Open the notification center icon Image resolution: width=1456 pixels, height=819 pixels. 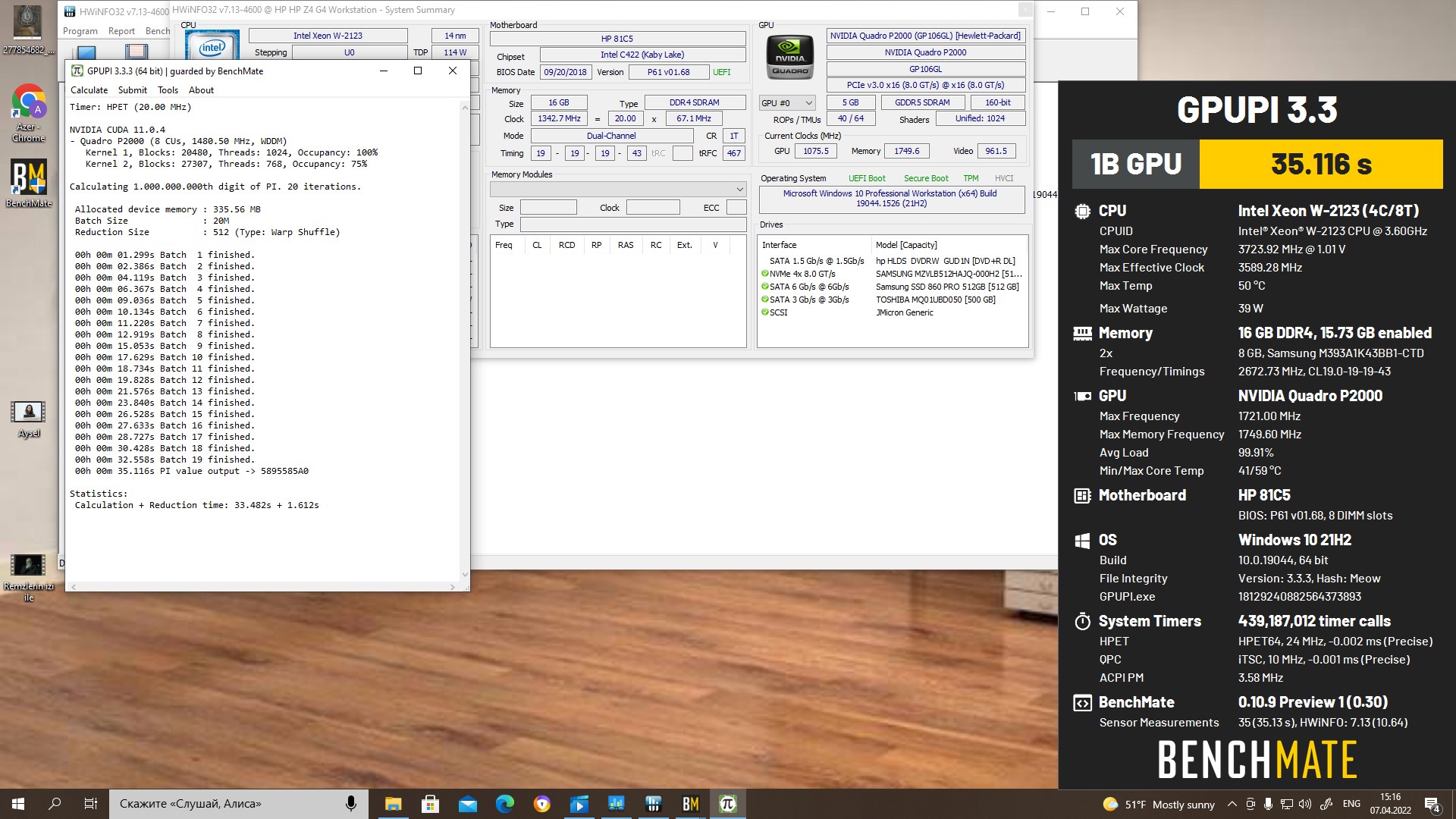point(1432,804)
